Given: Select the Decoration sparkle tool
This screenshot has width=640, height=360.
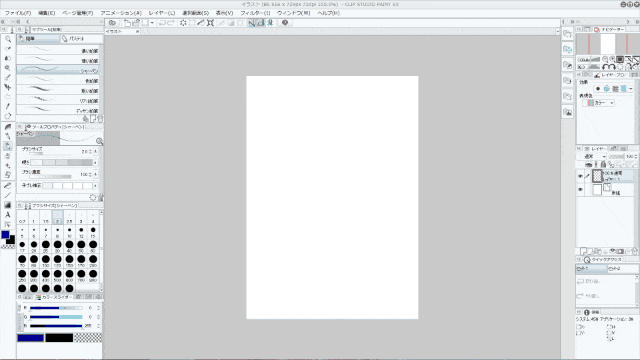Looking at the screenshot, I should [x=8, y=166].
